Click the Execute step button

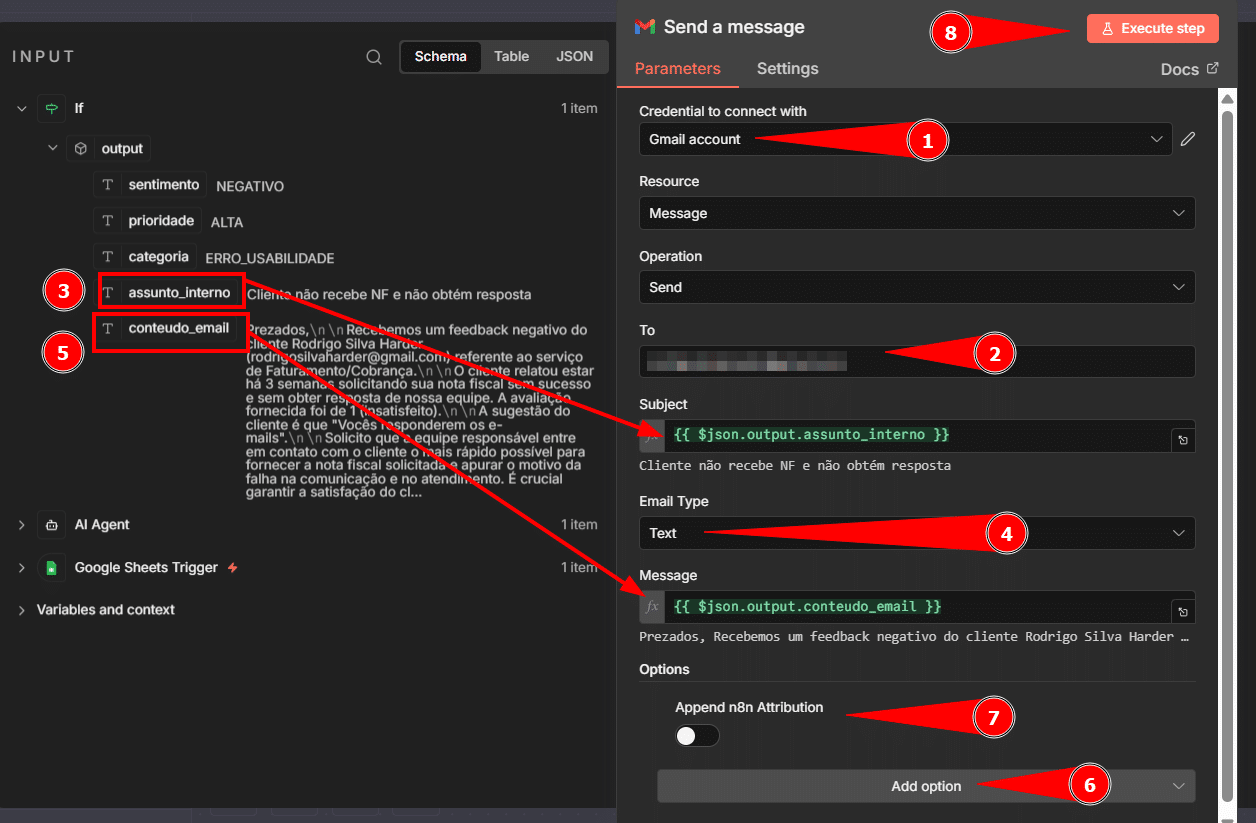tap(1153, 29)
